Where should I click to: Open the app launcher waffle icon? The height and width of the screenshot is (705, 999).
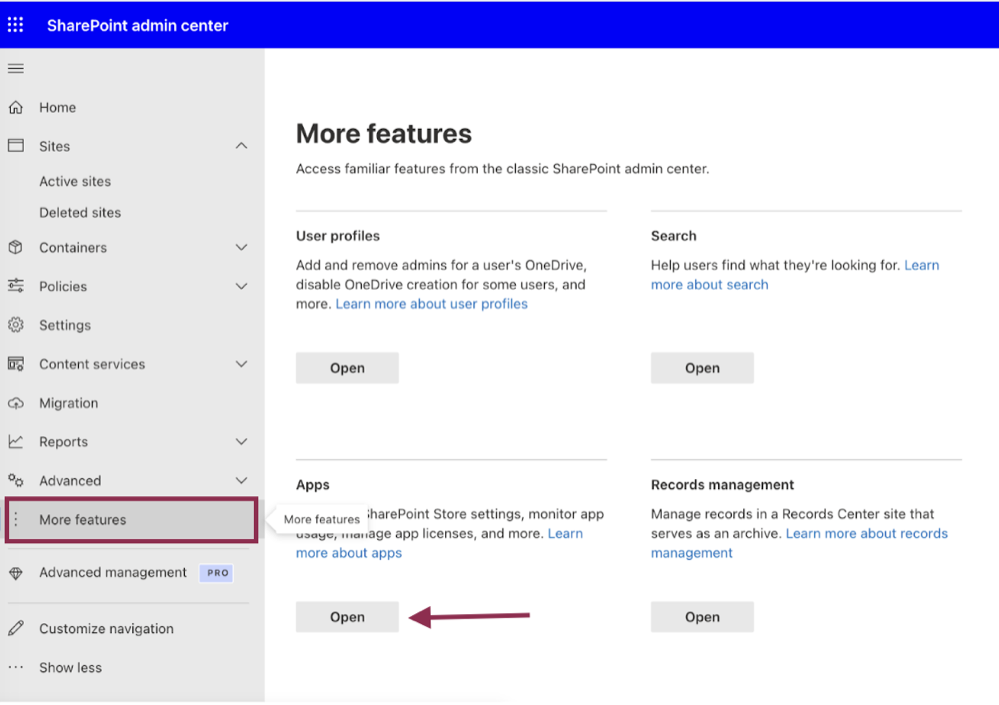[x=15, y=24]
